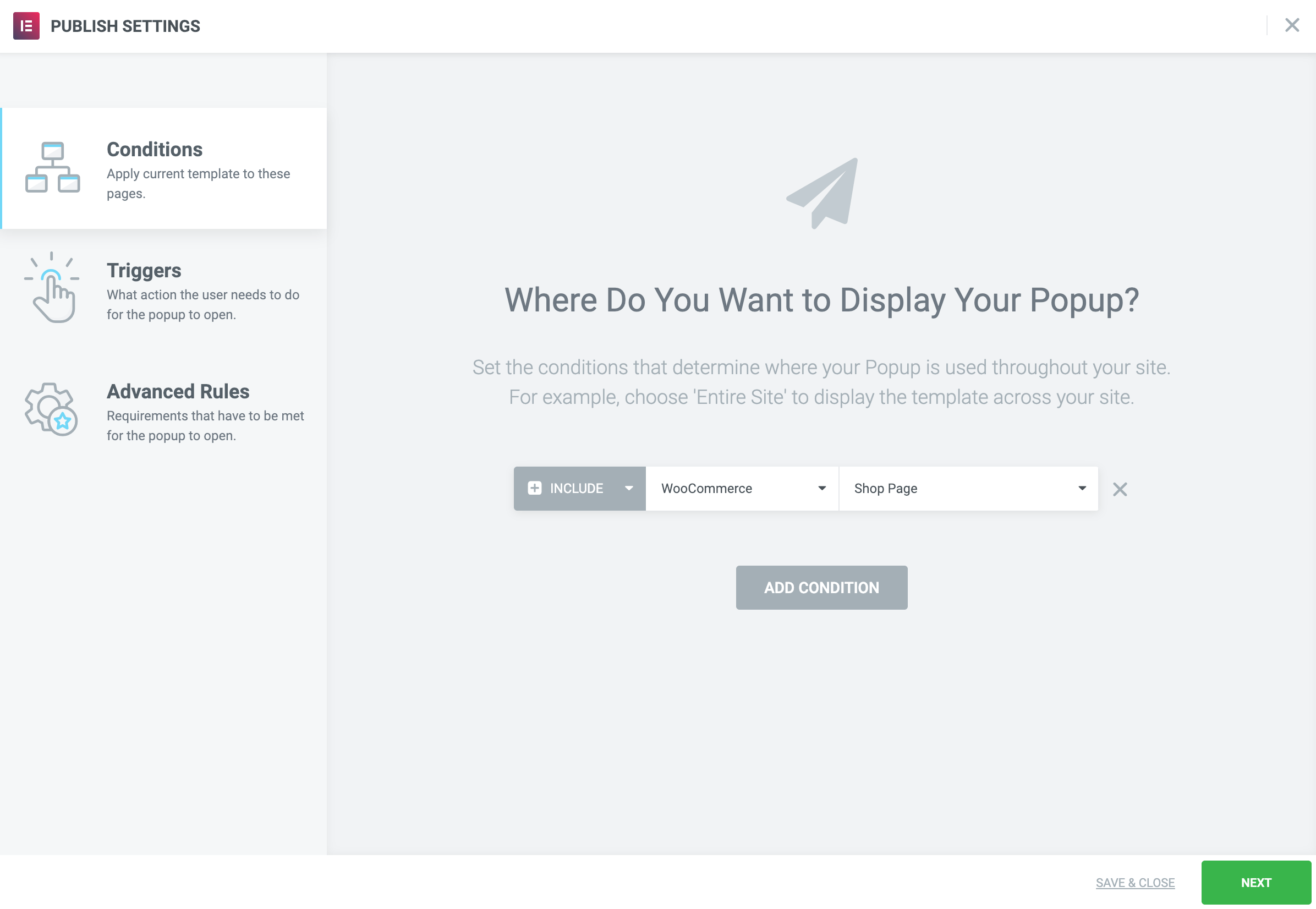Image resolution: width=1316 pixels, height=909 pixels.
Task: Expand the Shop Page dropdown
Action: 1082,489
